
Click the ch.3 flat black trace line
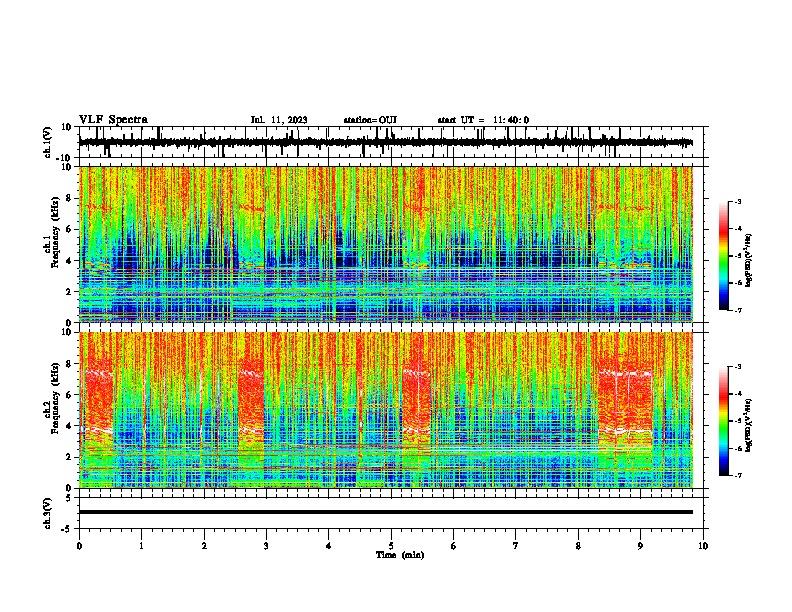click(386, 512)
